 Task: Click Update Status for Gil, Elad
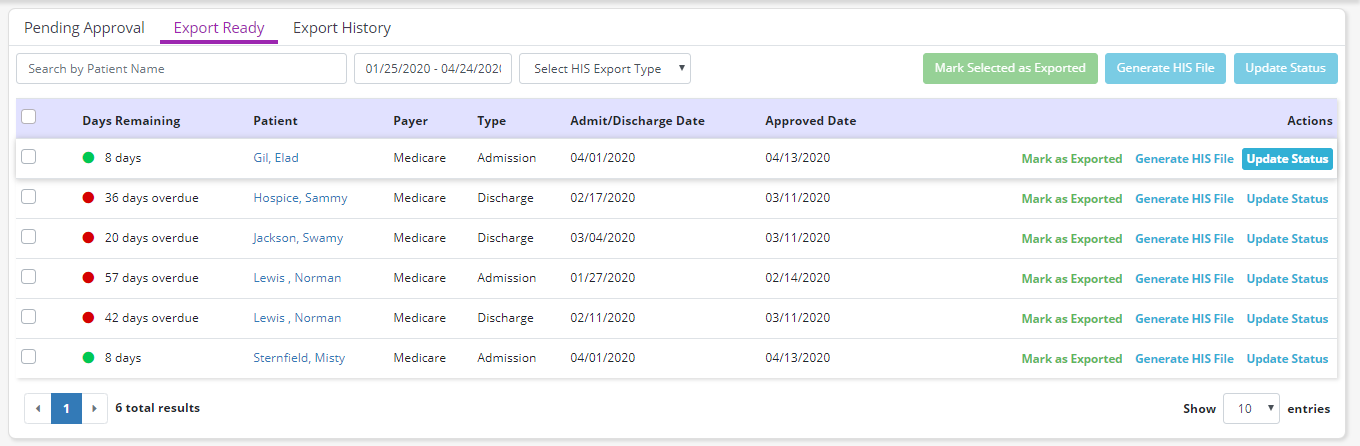(x=1287, y=159)
